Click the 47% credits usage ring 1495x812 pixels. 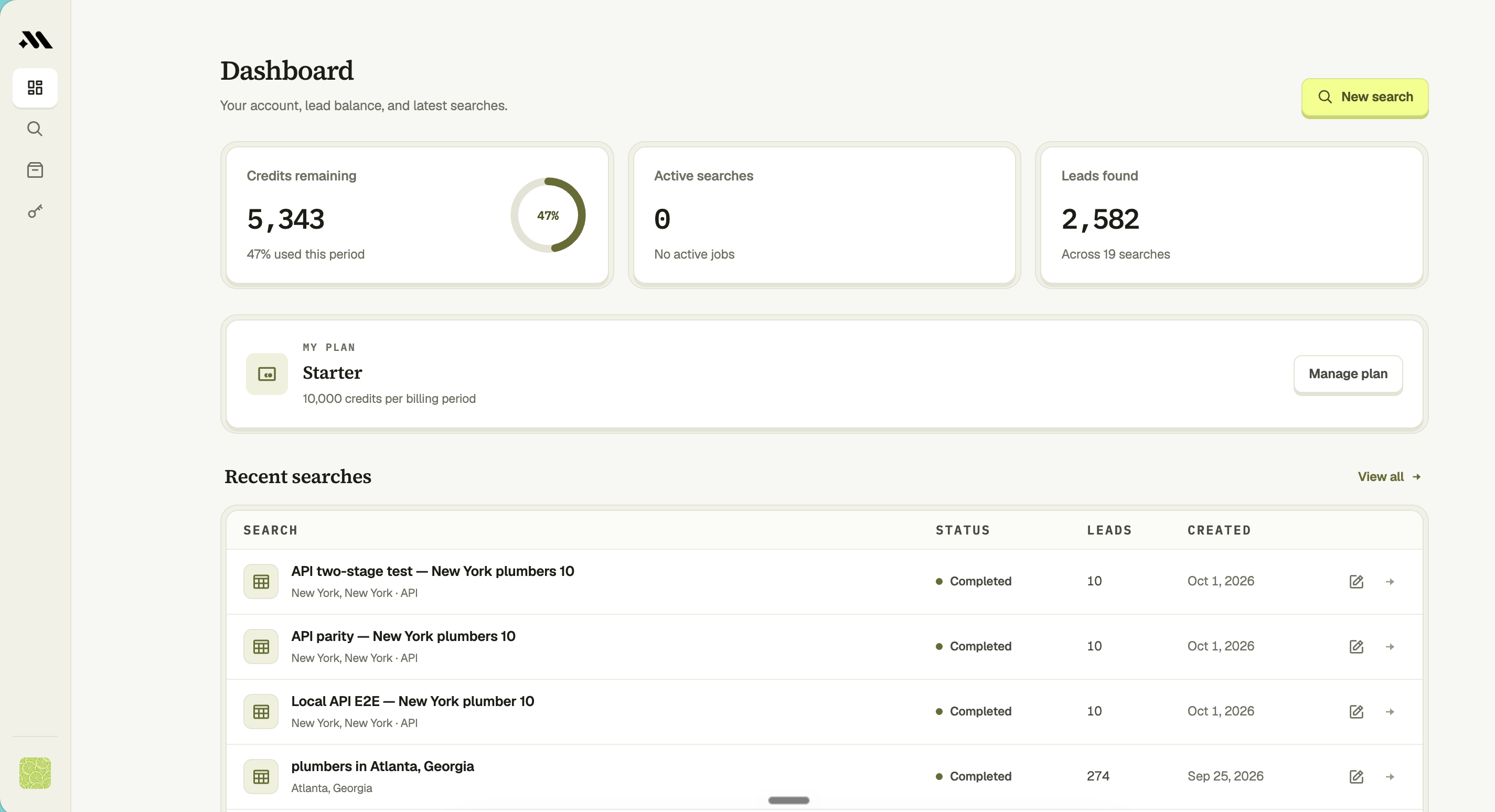548,216
